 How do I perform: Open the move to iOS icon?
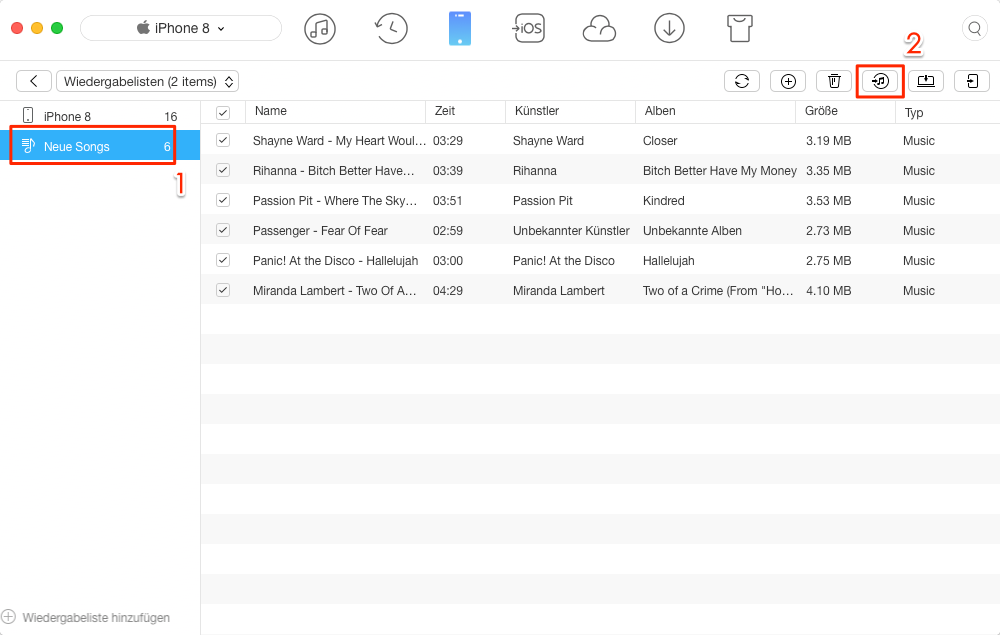point(529,29)
